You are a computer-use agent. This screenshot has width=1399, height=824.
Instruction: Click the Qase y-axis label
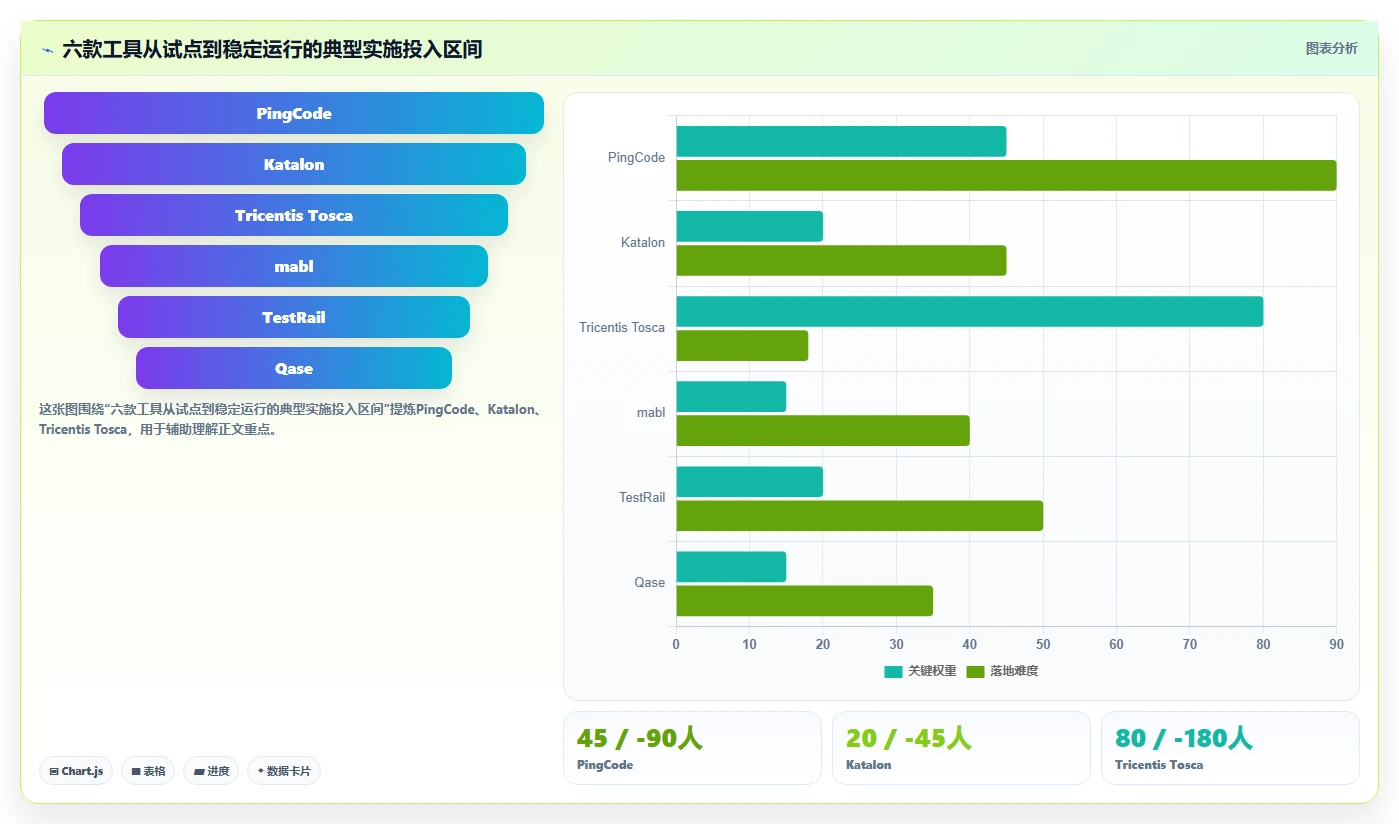[649, 582]
